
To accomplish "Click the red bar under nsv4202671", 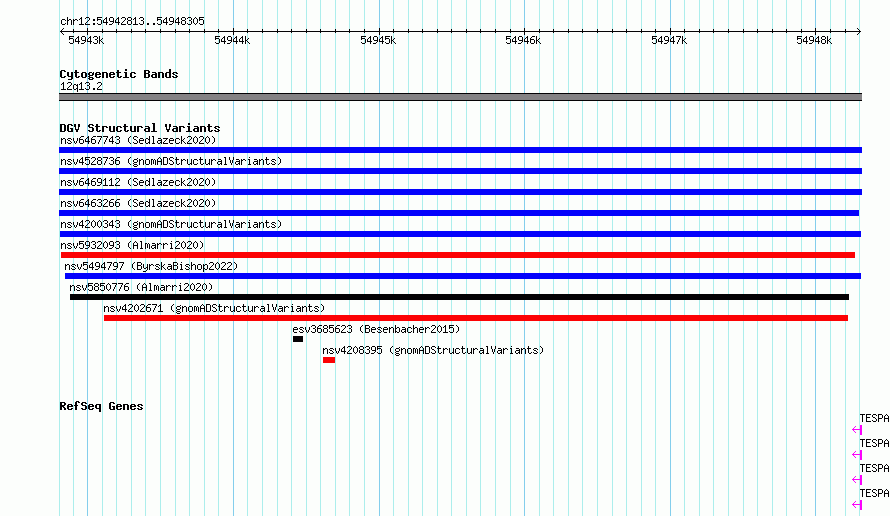I will click(x=476, y=318).
